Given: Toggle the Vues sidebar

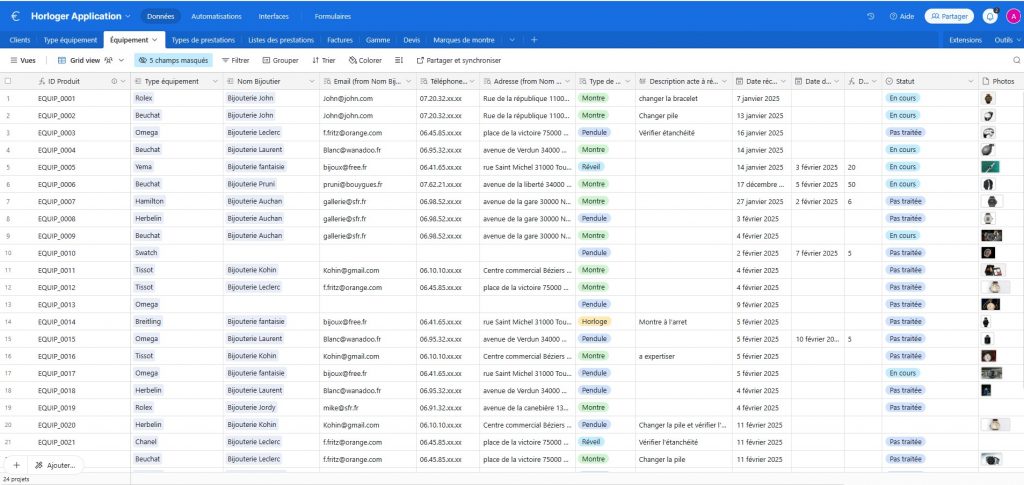Looking at the screenshot, I should (21, 60).
